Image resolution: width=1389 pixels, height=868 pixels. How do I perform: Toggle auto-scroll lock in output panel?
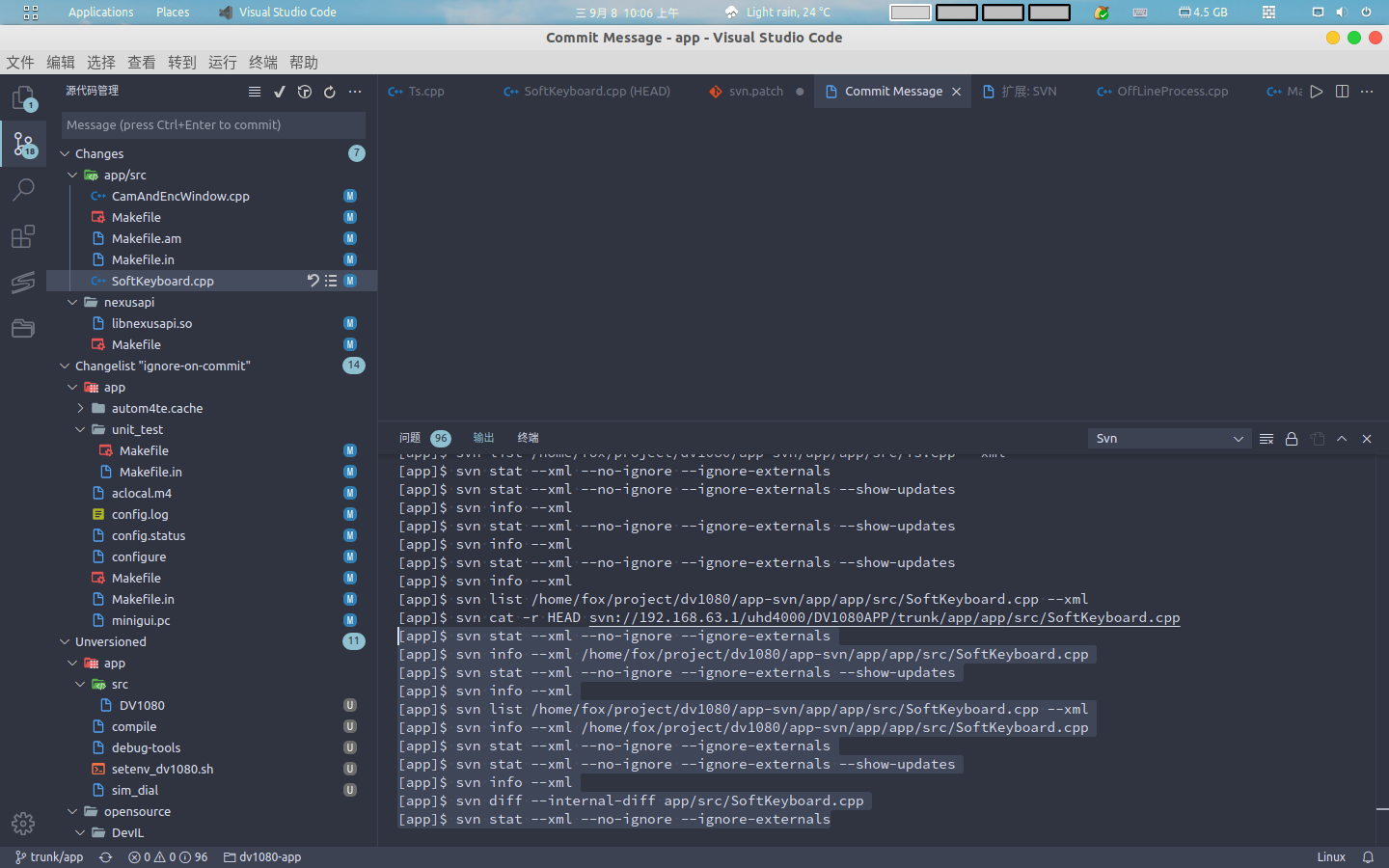pos(1292,438)
